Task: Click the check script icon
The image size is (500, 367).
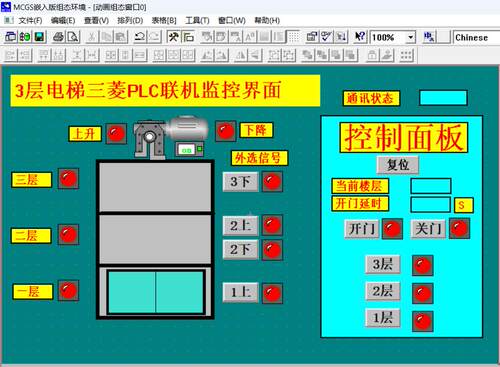Action: tap(327, 37)
